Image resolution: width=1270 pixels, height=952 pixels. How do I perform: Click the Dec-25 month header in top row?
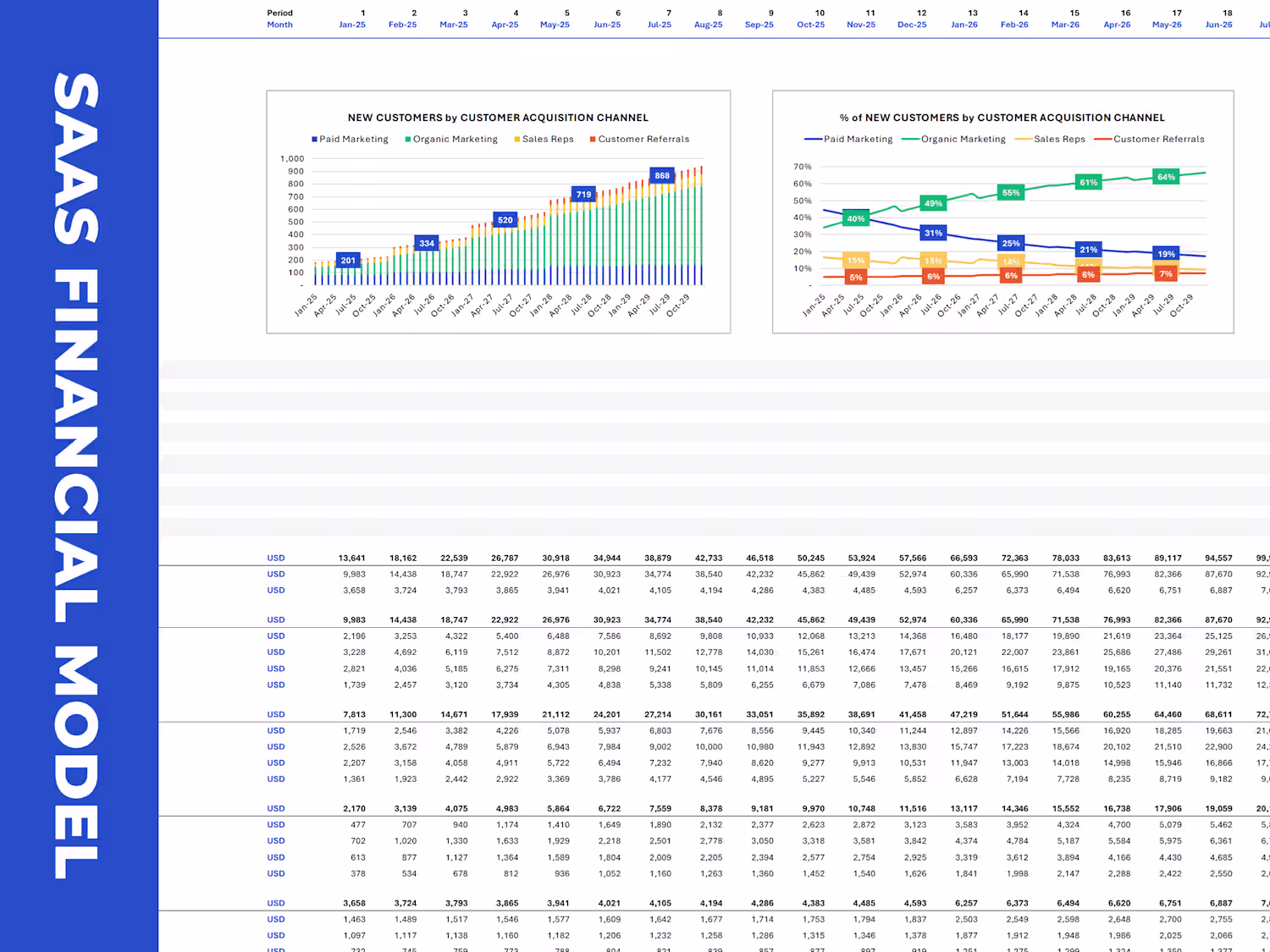912,25
